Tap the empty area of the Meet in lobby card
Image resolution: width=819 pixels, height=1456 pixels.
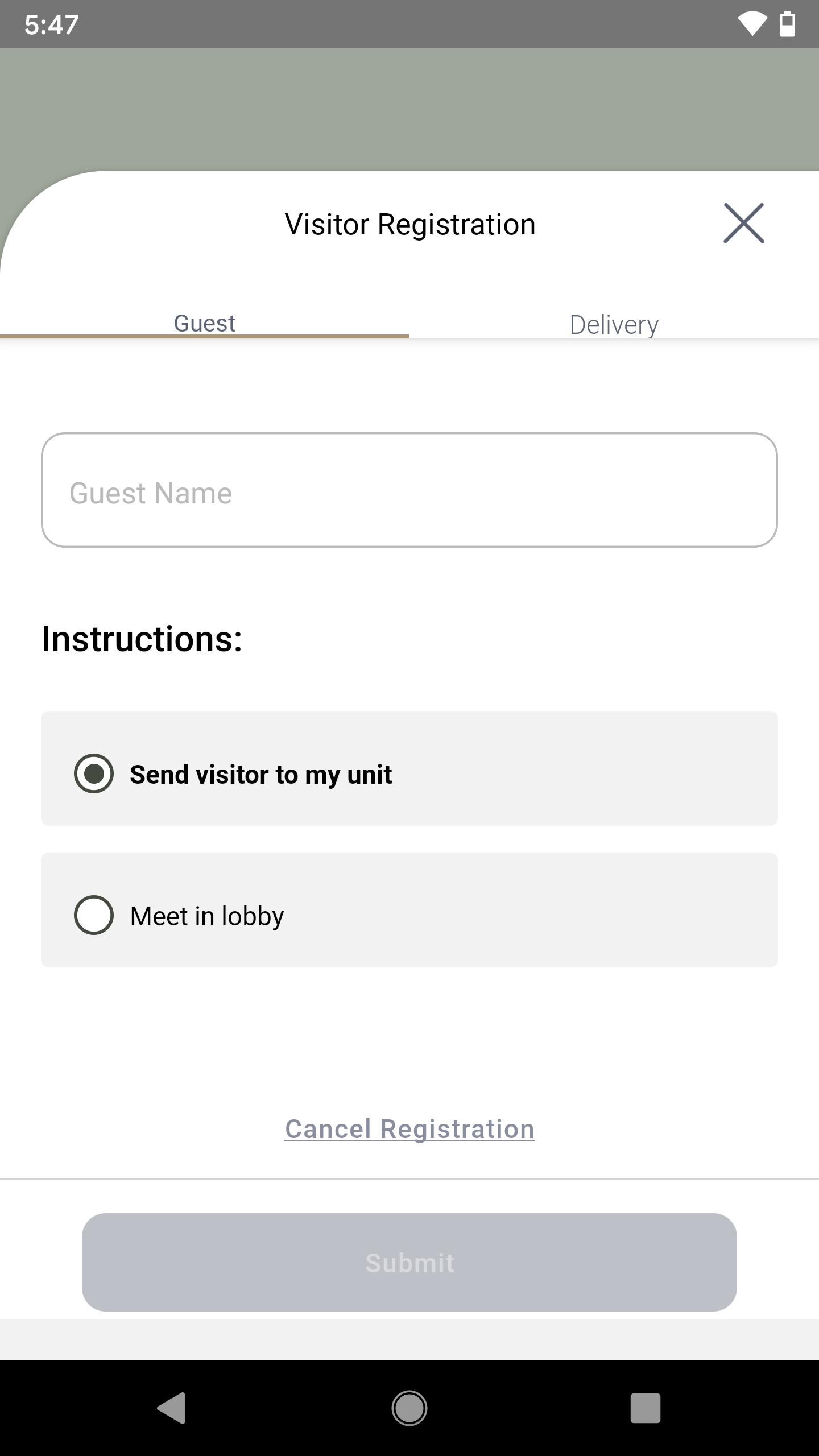tap(529, 910)
